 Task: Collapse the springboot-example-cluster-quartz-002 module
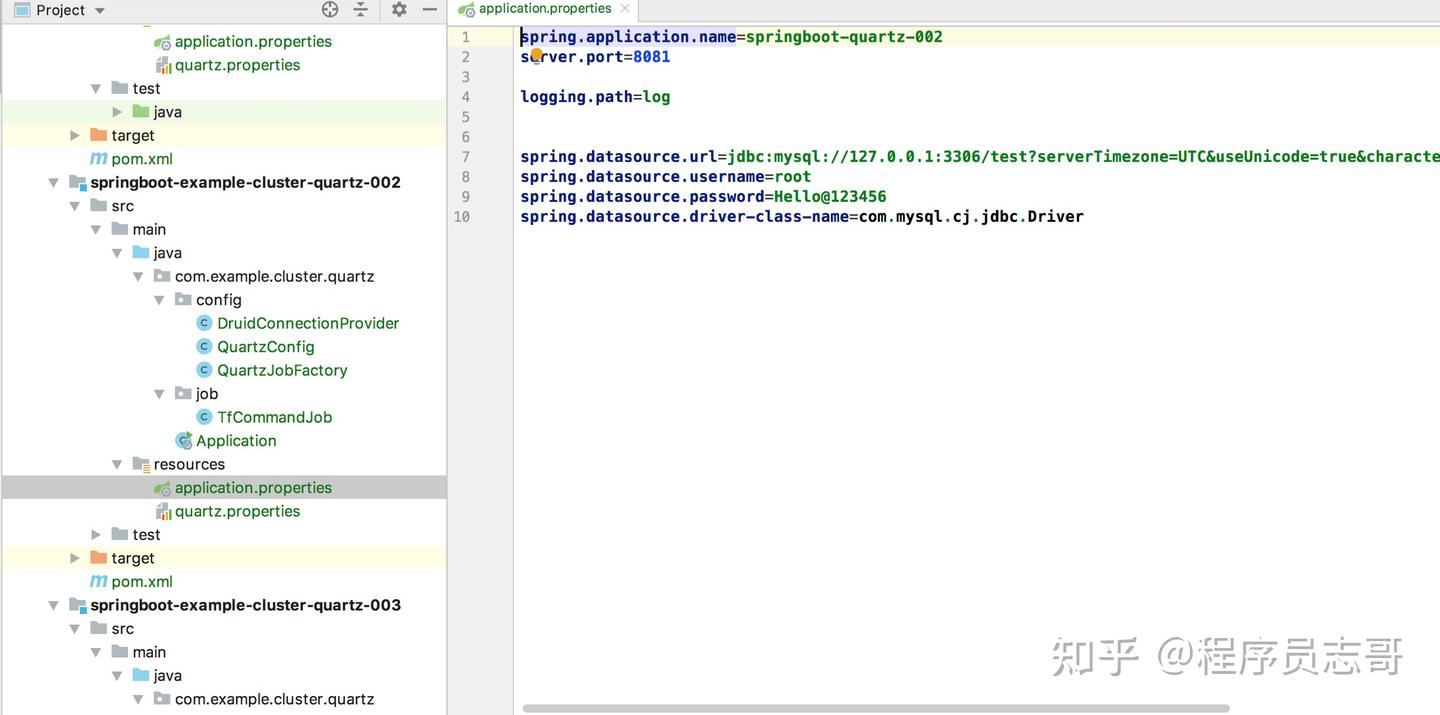pyautogui.click(x=54, y=183)
